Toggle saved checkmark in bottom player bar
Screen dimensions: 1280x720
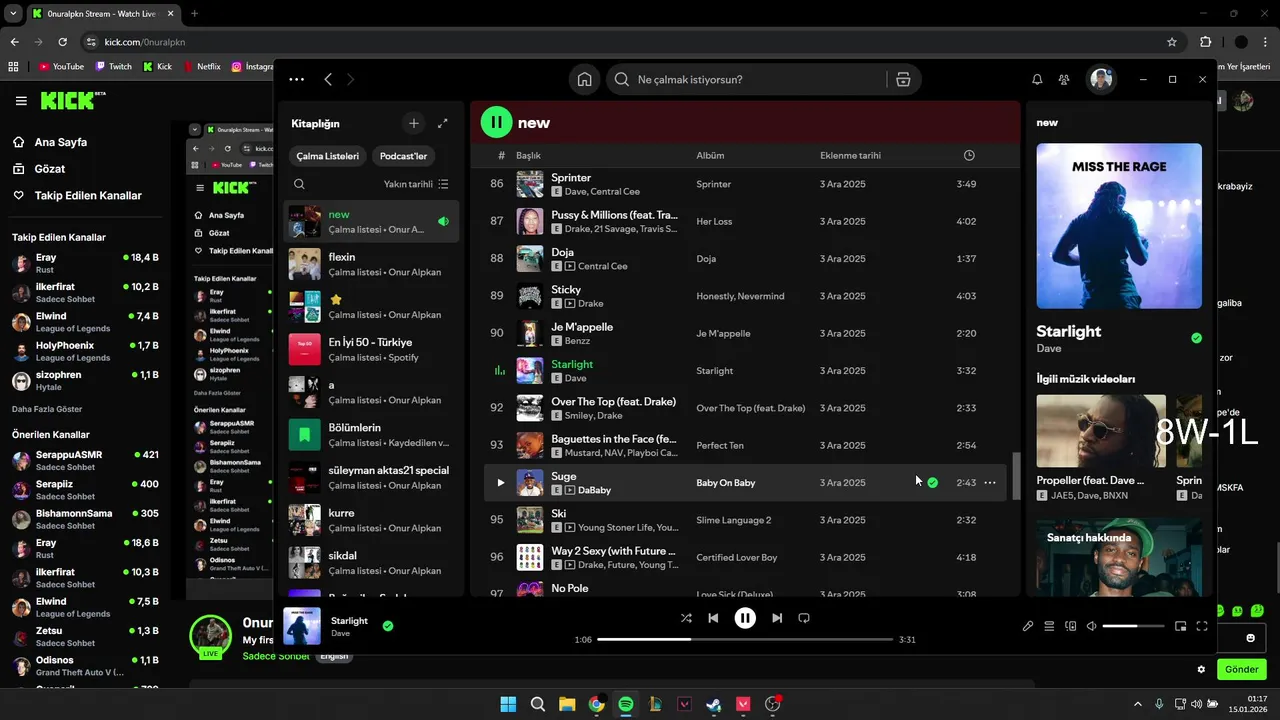point(387,626)
